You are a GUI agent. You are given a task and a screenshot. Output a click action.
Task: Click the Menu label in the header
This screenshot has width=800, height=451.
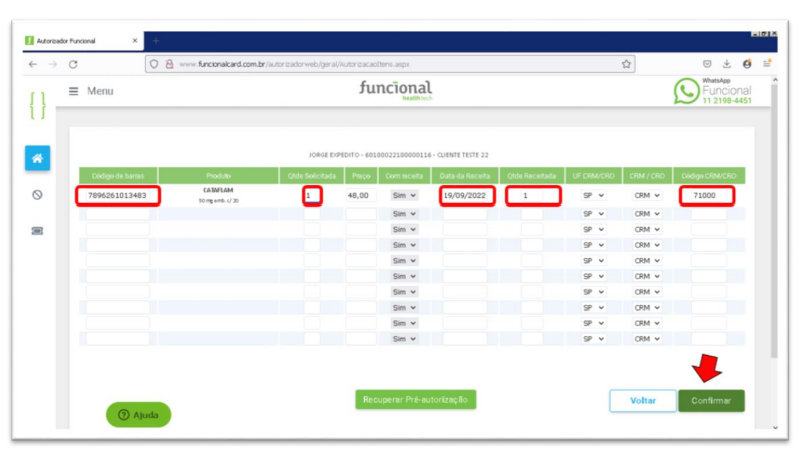[x=100, y=91]
